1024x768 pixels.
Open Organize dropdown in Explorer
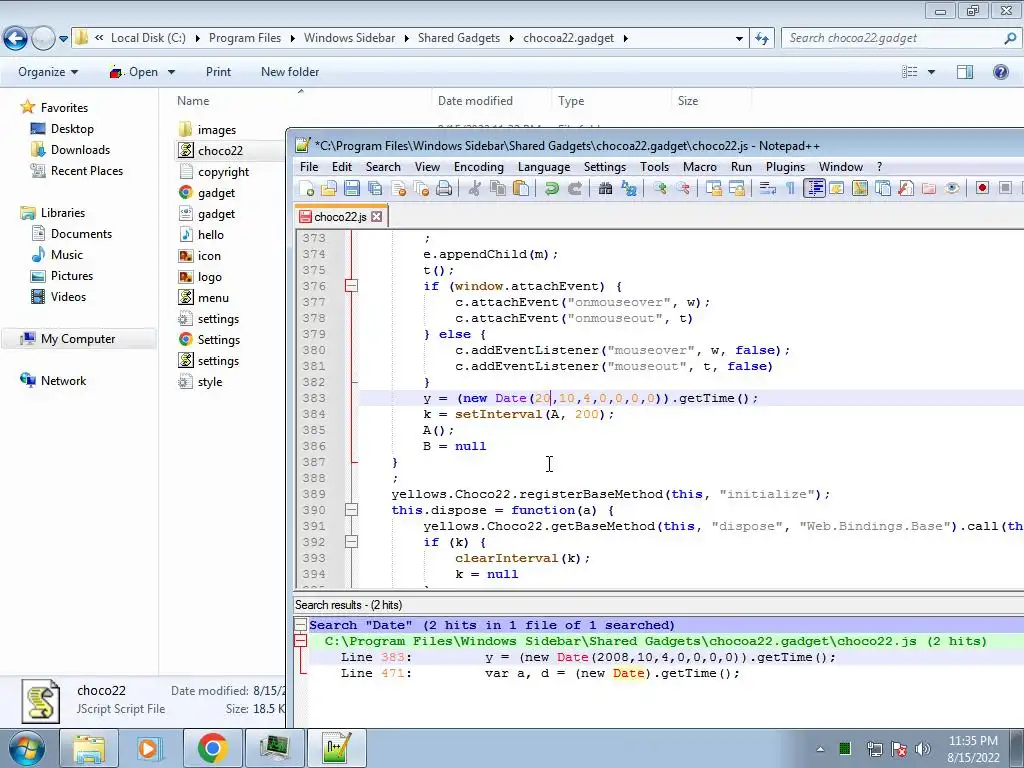[x=48, y=72]
